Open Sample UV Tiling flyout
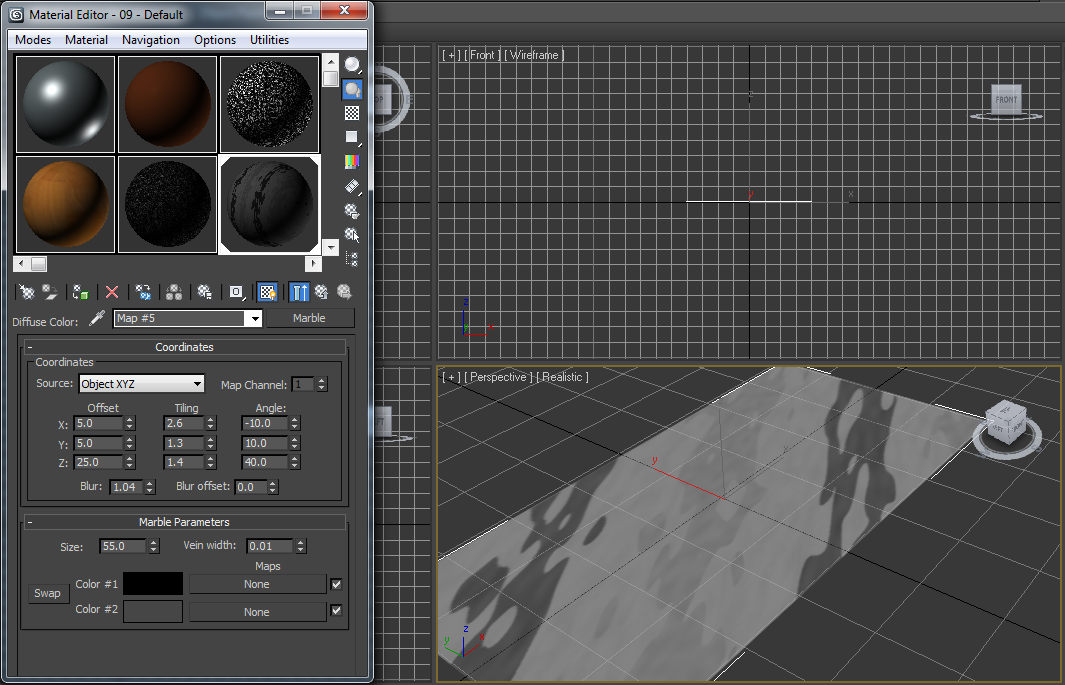The width and height of the screenshot is (1065, 685). tap(353, 138)
